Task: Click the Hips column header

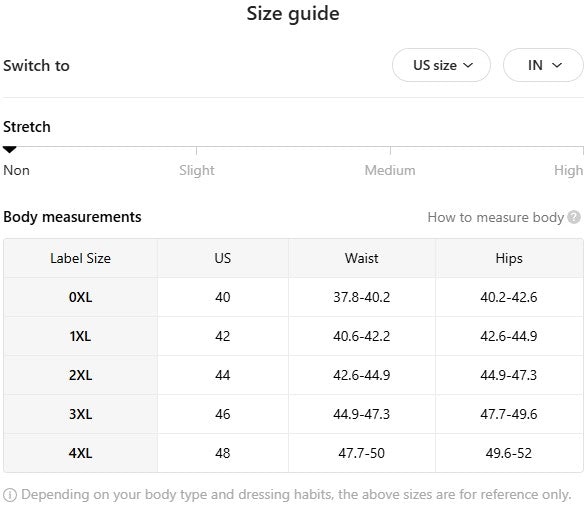Action: point(509,258)
